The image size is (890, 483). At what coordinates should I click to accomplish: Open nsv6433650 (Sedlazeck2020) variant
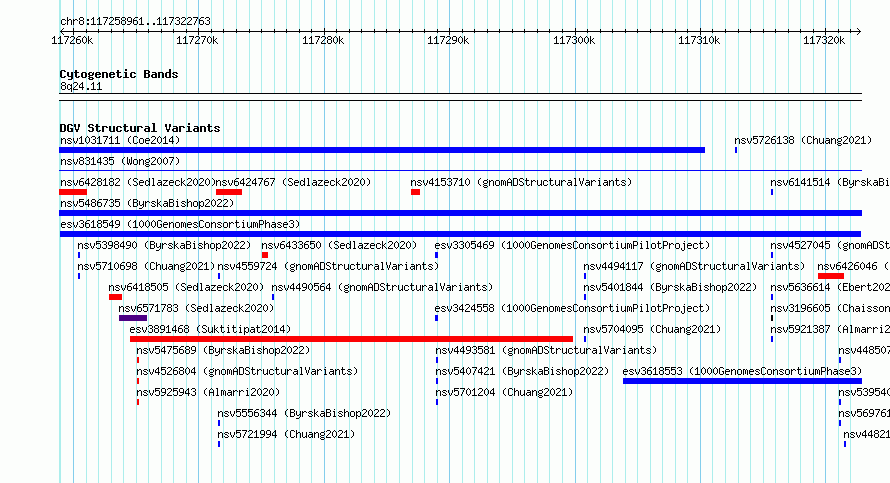(x=339, y=245)
